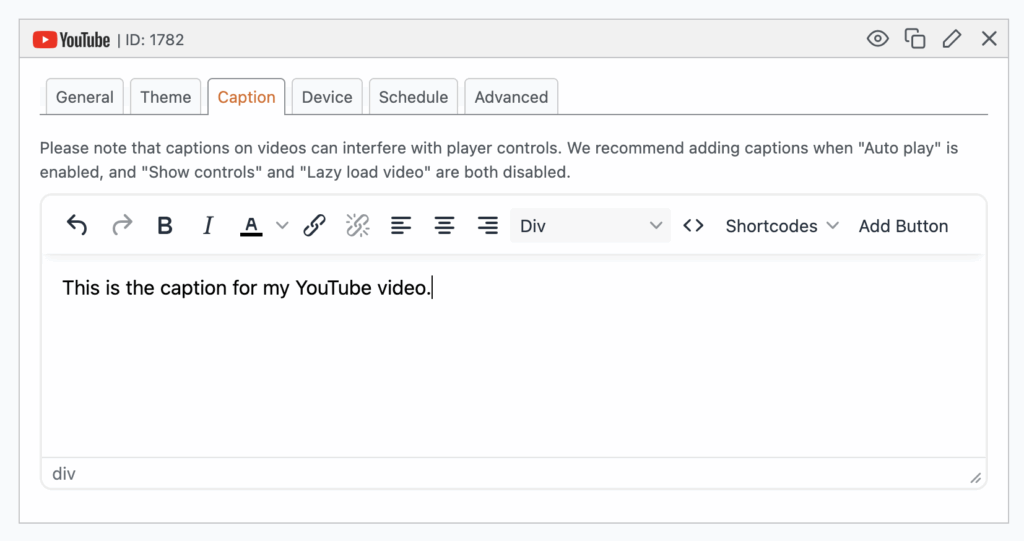The height and width of the screenshot is (541, 1024).
Task: Click into the caption text editor
Action: 514,356
